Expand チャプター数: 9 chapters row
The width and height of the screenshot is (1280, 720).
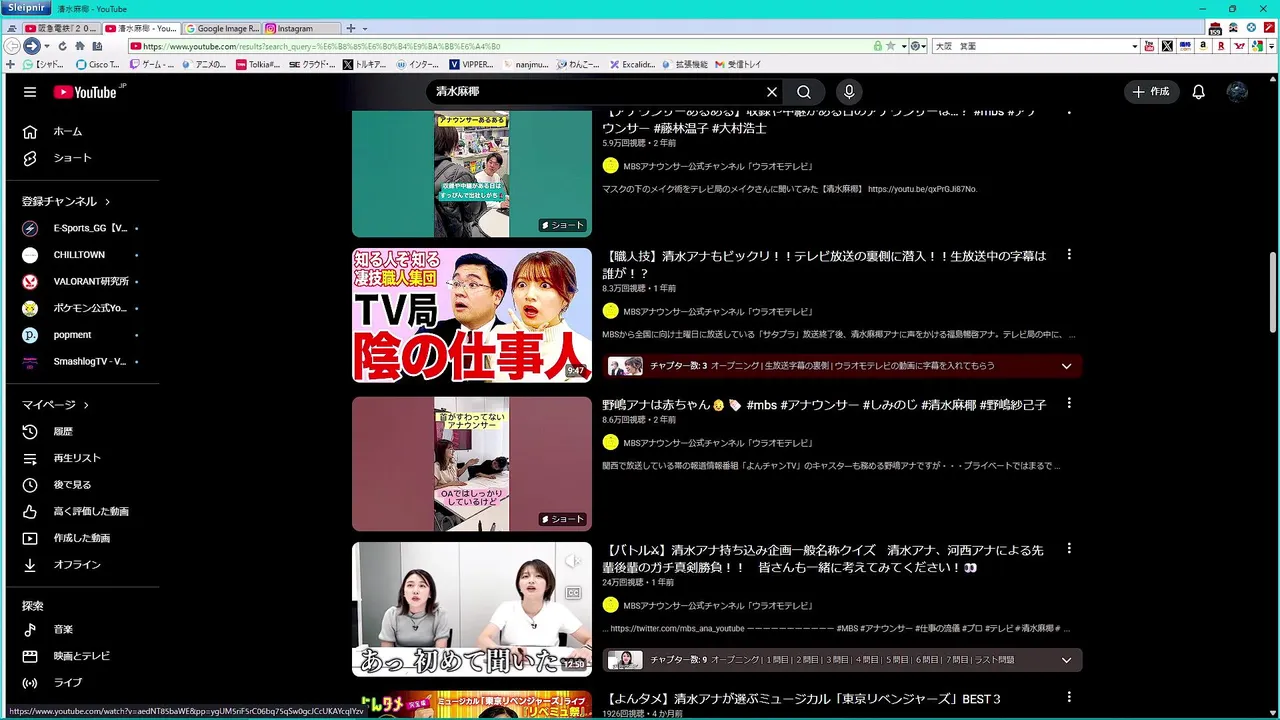point(844,660)
